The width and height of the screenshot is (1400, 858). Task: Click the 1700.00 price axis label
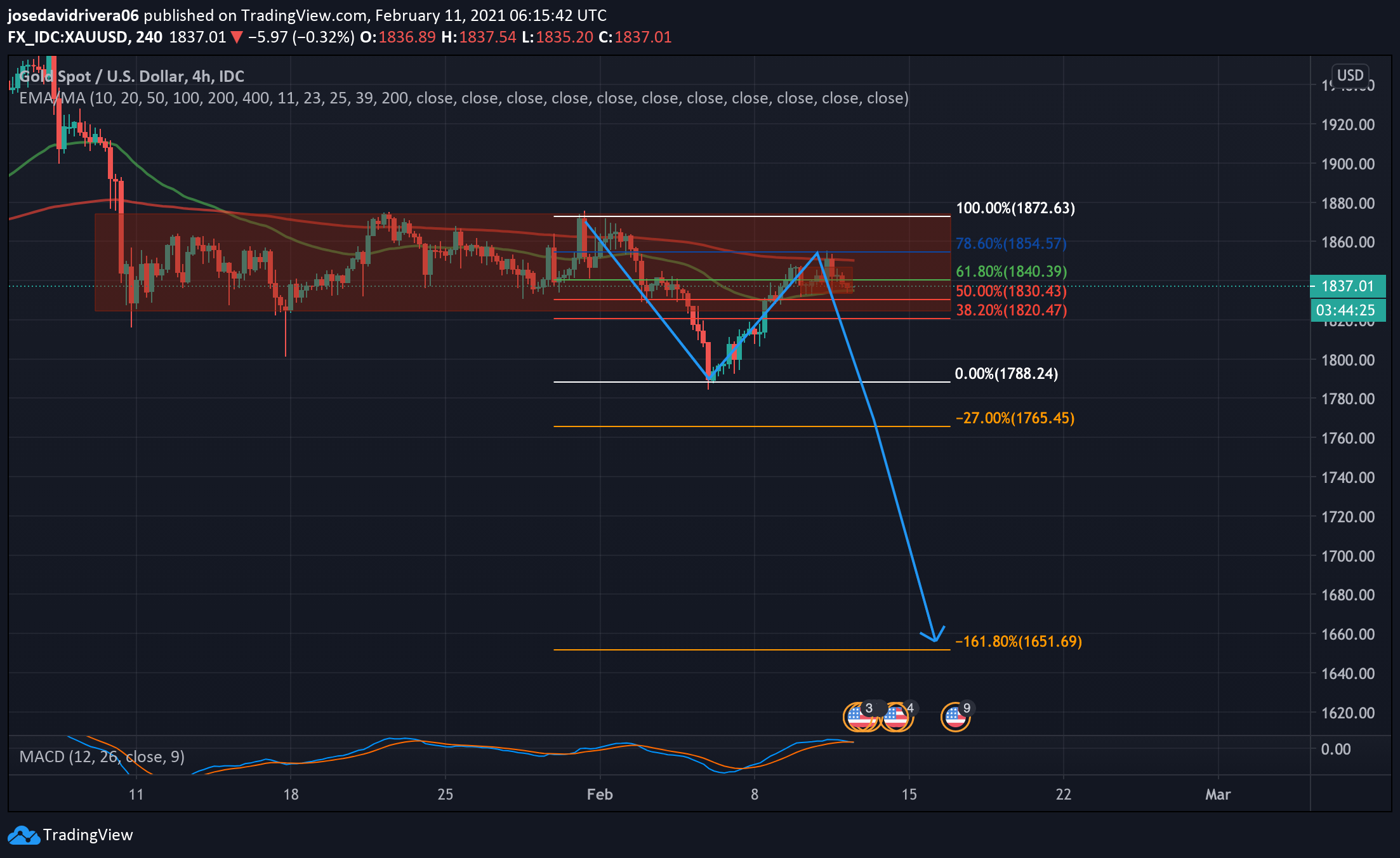1348,557
